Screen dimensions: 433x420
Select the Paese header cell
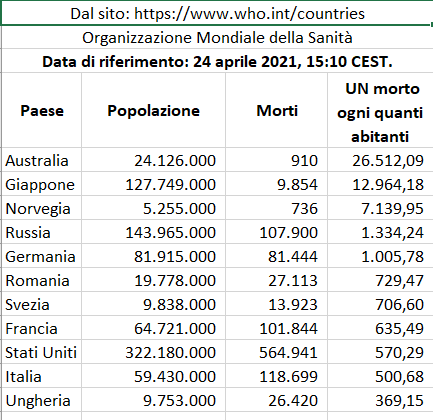coord(42,110)
